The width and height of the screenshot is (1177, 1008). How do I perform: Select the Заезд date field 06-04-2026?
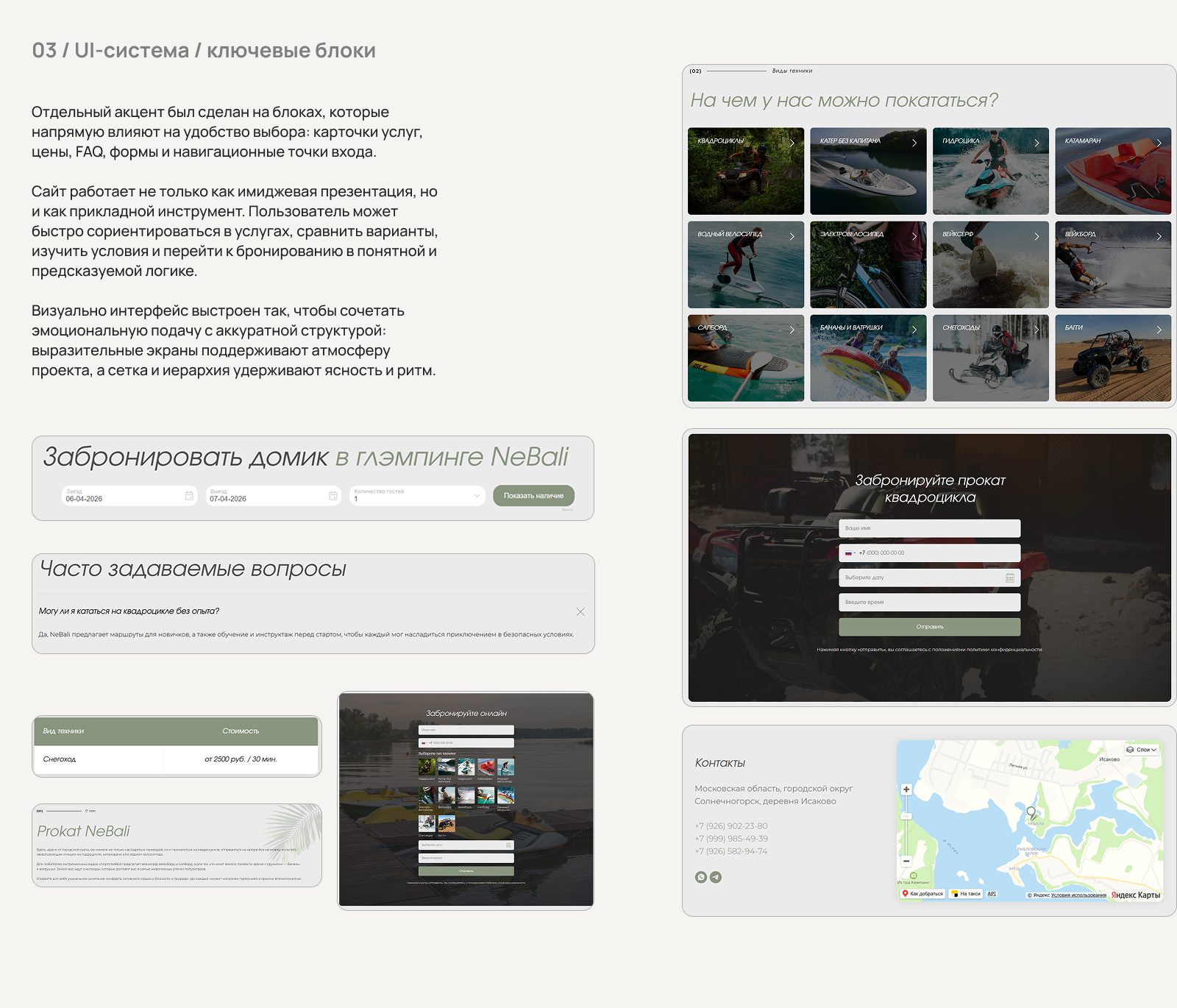[x=129, y=496]
